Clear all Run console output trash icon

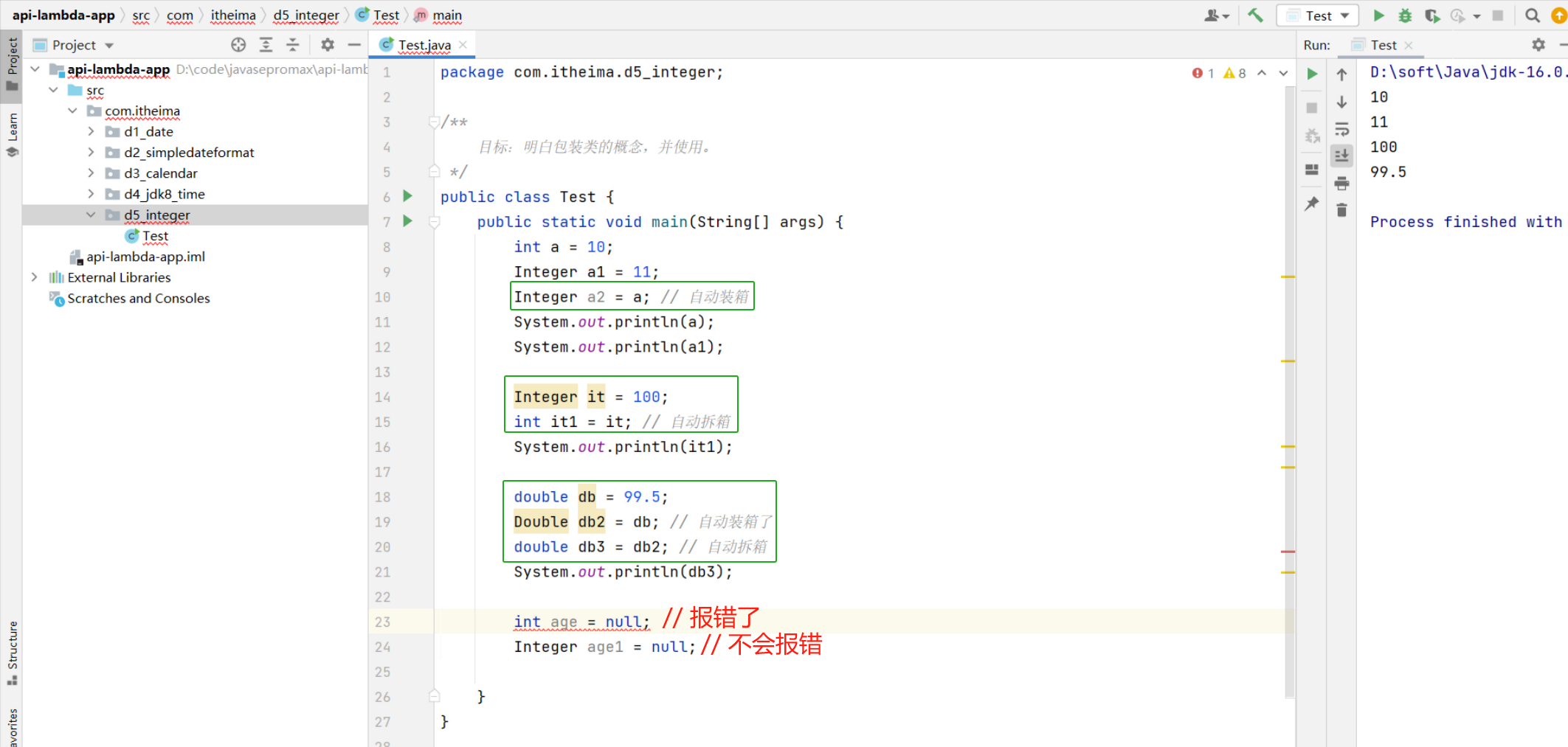[x=1342, y=210]
